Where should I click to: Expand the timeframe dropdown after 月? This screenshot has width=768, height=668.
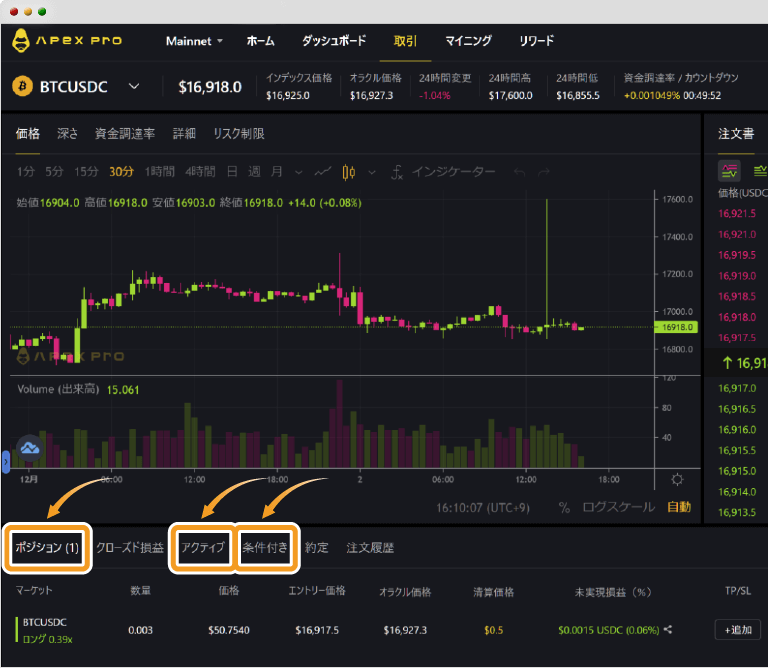tap(298, 172)
